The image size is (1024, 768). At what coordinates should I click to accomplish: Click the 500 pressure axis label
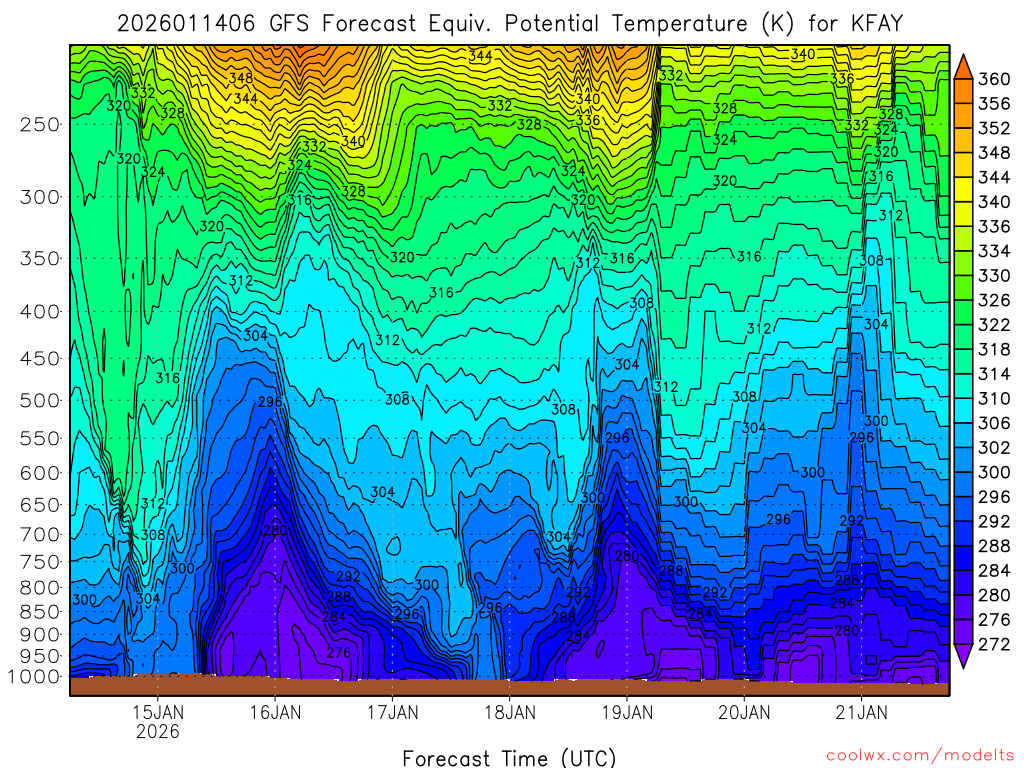click(x=40, y=400)
